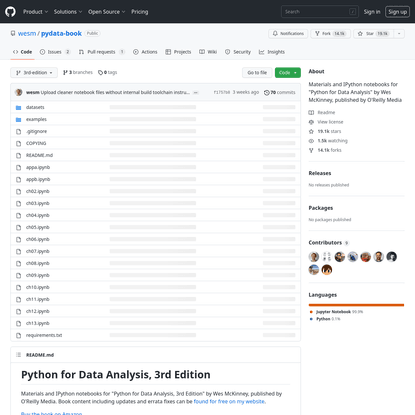
Task: Click the Readme link in About
Action: coord(322,113)
